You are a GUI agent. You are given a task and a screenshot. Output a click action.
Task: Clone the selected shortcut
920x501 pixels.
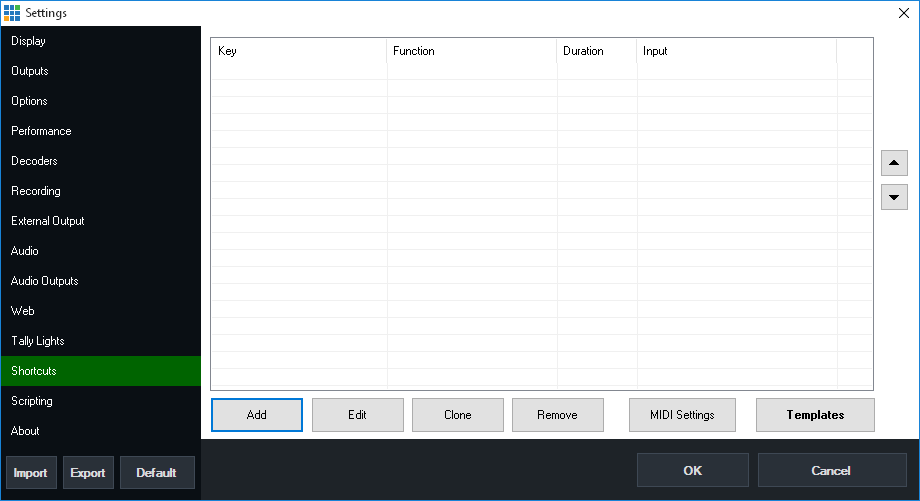[x=457, y=415]
